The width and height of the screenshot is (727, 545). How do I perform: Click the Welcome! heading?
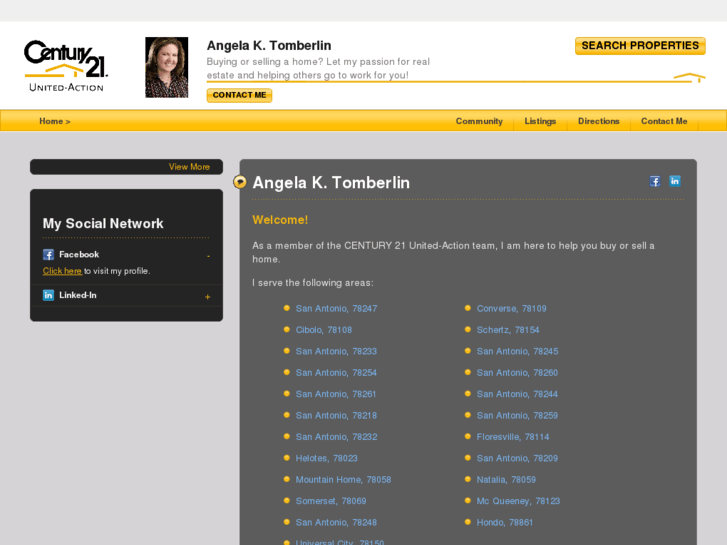pos(280,219)
